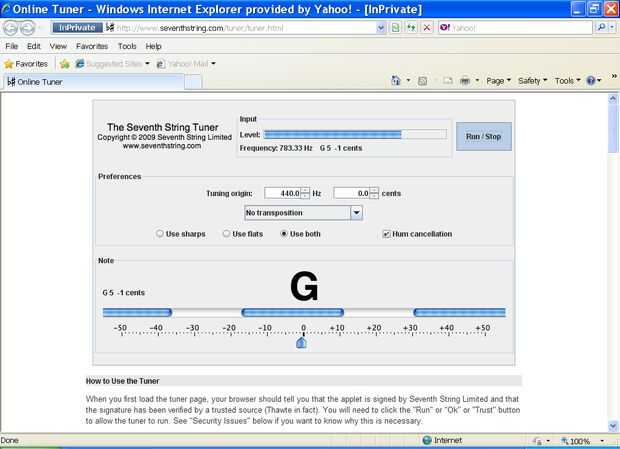The width and height of the screenshot is (620, 449).
Task: Click the center segment of note meter
Action: [293, 313]
